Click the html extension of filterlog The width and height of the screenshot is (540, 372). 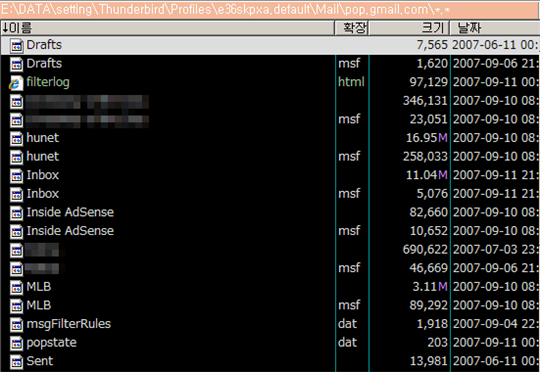(351, 82)
